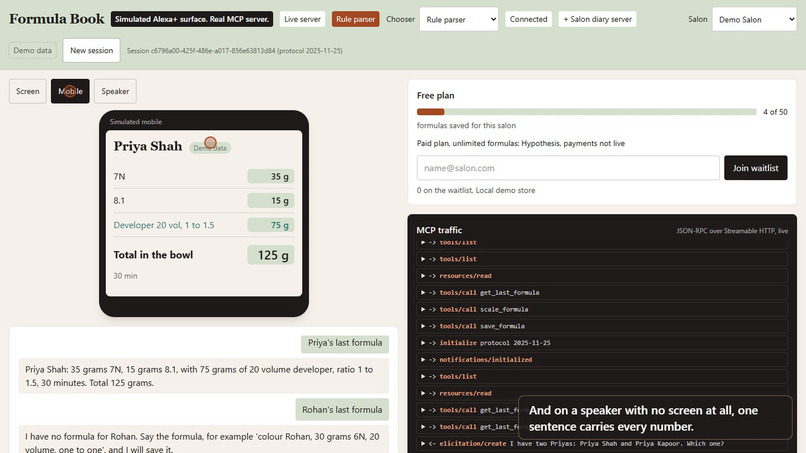
Task: Open the Chooser dropdown showing Rule parser
Action: tap(459, 19)
